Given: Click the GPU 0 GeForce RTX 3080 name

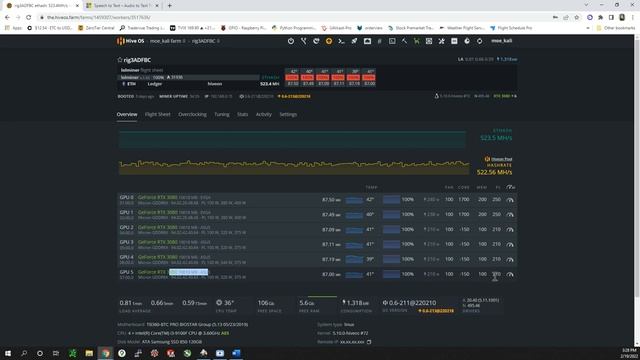Looking at the screenshot, I should (x=158, y=198).
